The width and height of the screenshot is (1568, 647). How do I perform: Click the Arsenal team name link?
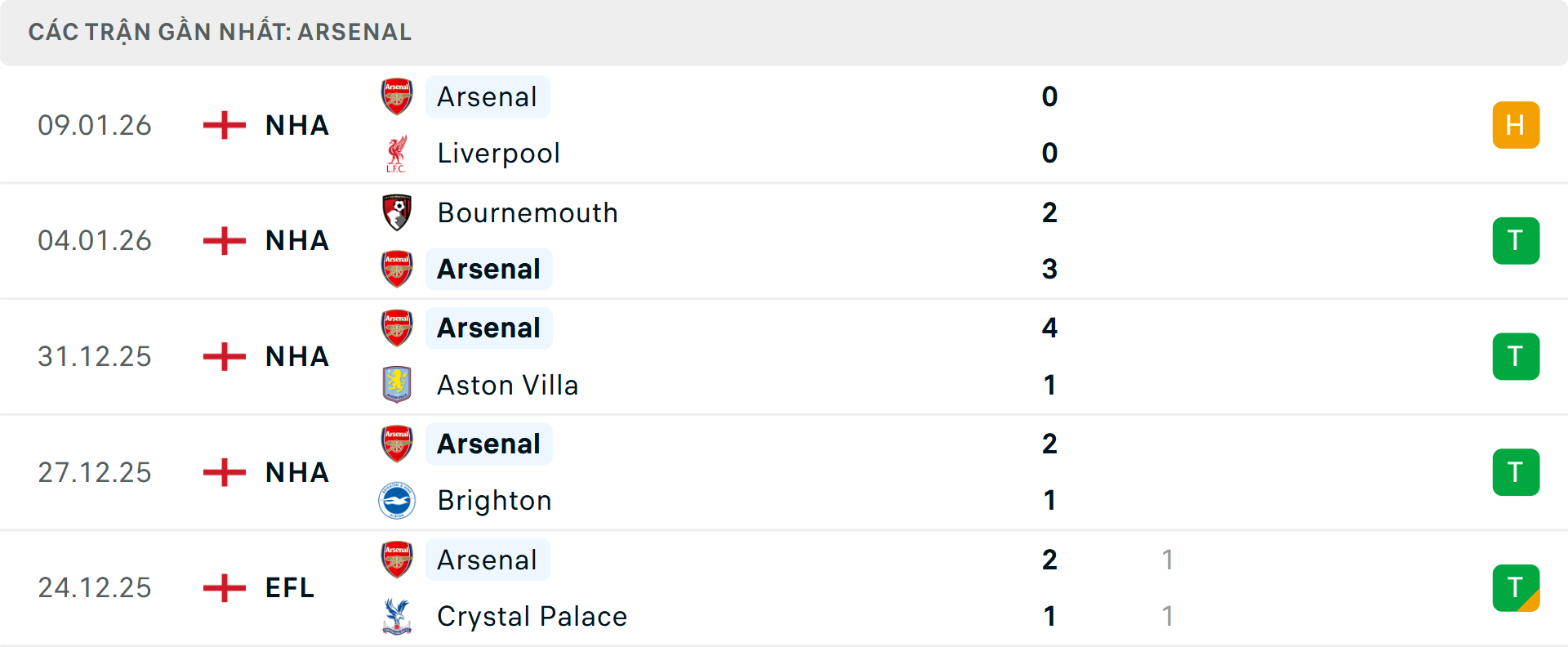488,96
